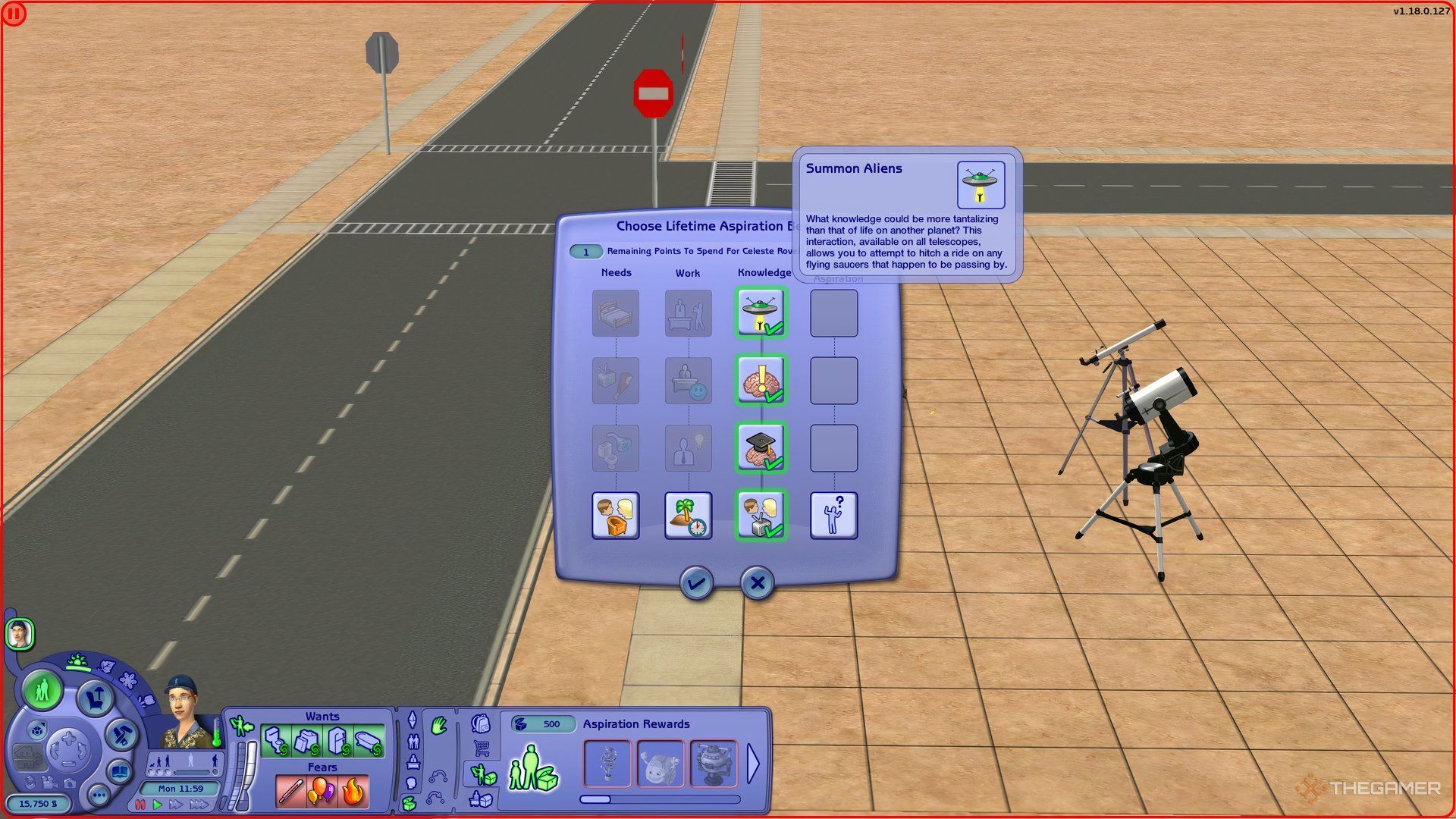The width and height of the screenshot is (1456, 819).
Task: Select the tropical vacation aspiration icon
Action: pyautogui.click(x=689, y=514)
